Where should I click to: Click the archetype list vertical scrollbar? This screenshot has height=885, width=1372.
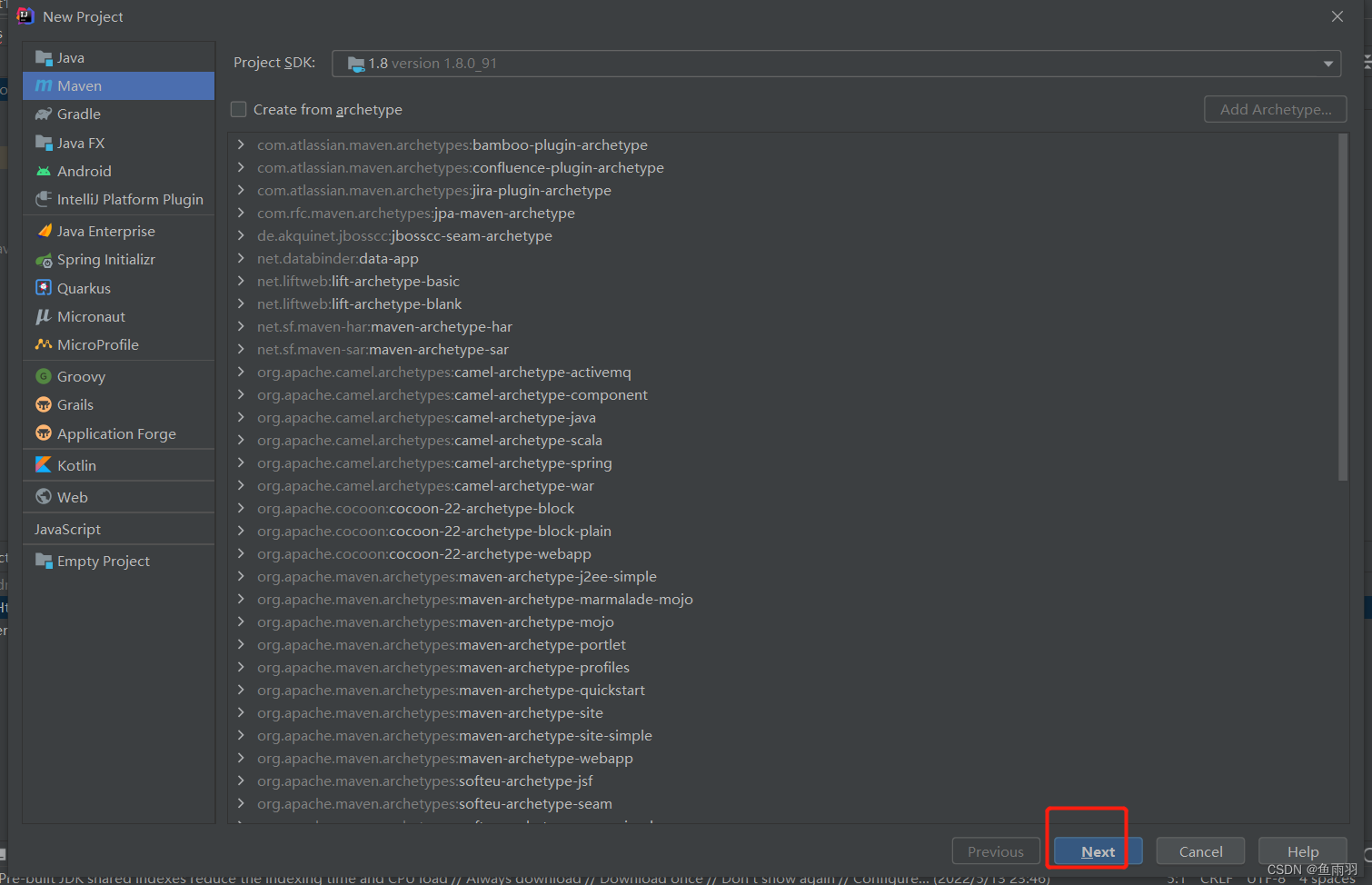[1343, 309]
